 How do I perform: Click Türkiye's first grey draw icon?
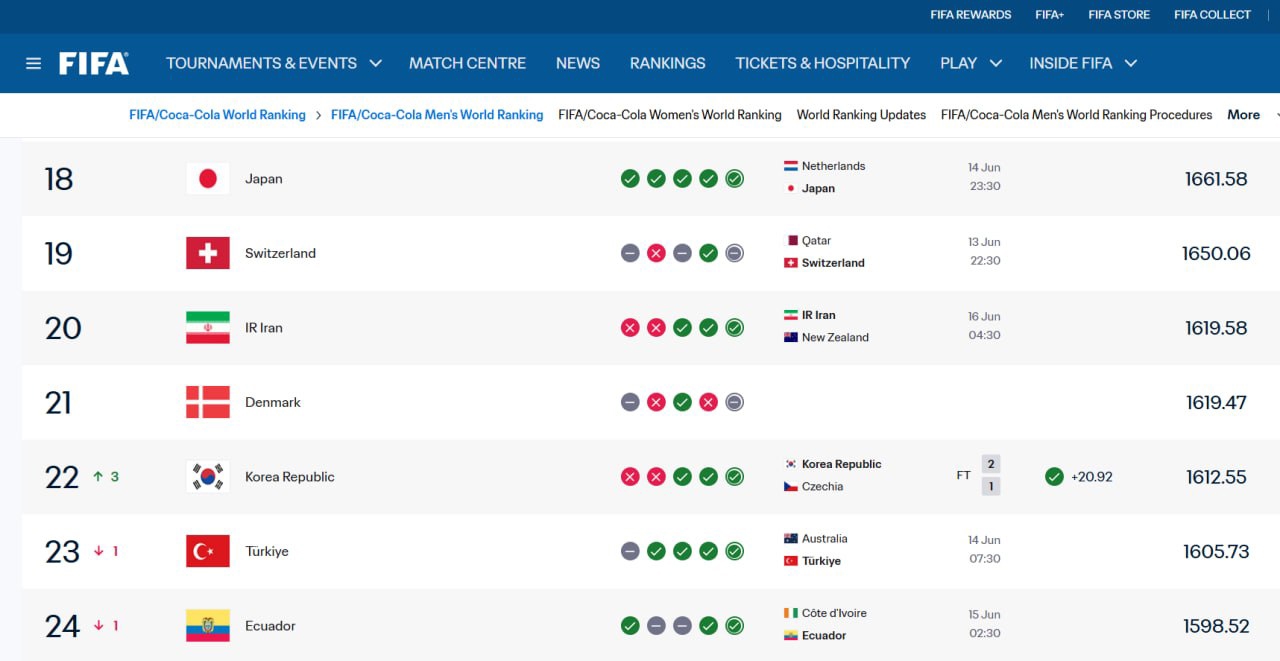click(x=630, y=551)
